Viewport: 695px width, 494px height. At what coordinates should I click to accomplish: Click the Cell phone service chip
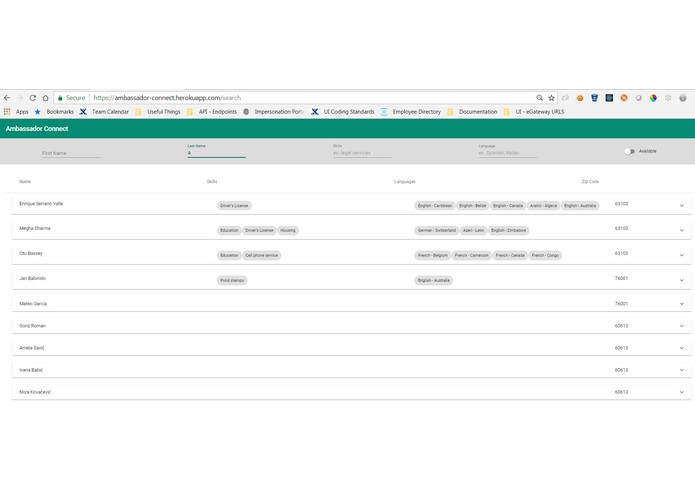point(262,255)
